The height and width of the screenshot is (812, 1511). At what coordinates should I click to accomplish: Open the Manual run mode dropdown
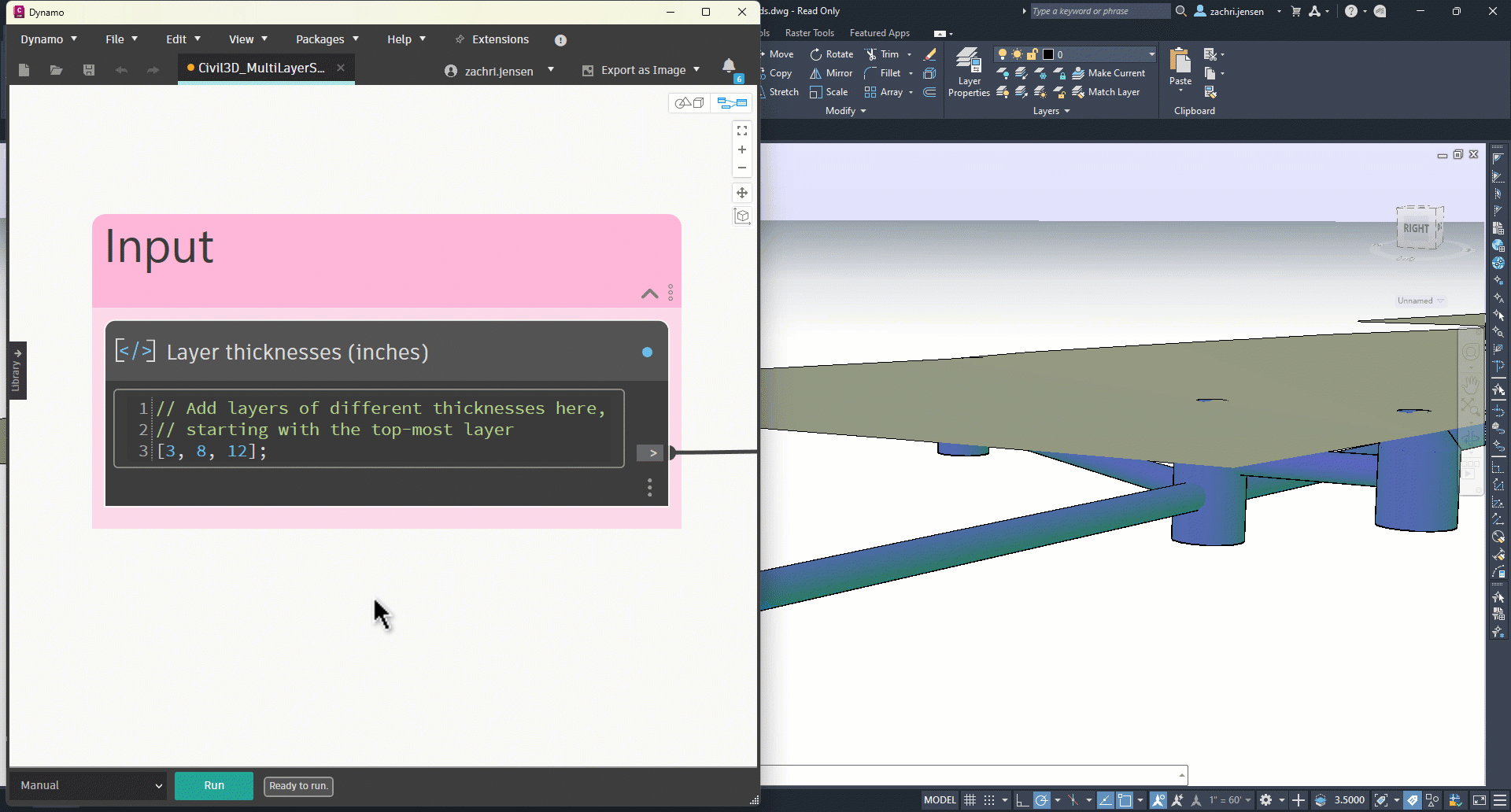coord(89,785)
